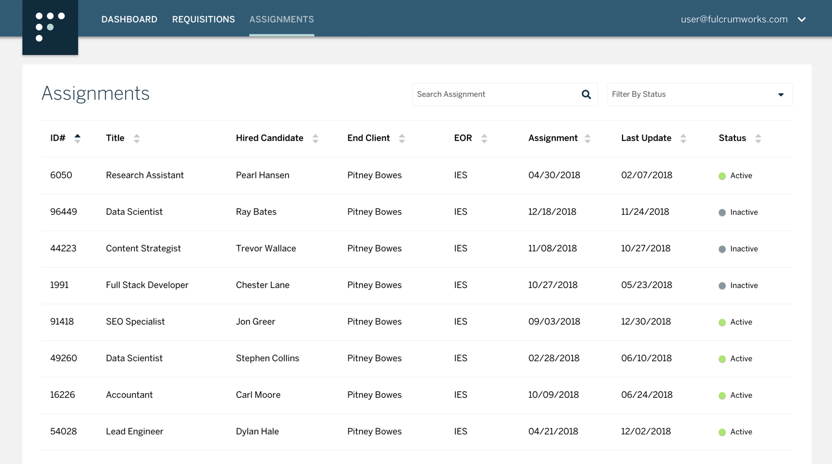Sort by EOR column arrows
The width and height of the screenshot is (832, 464).
[x=484, y=139]
